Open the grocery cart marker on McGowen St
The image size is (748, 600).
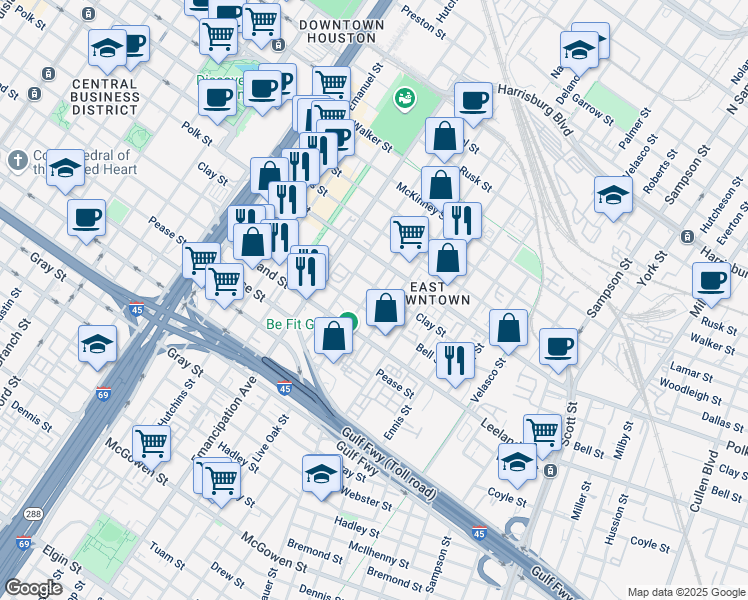click(152, 444)
